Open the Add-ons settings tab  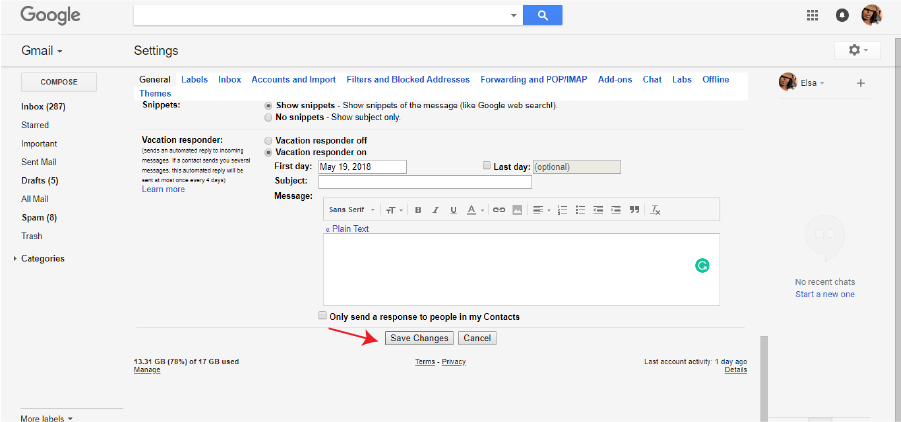(x=615, y=80)
